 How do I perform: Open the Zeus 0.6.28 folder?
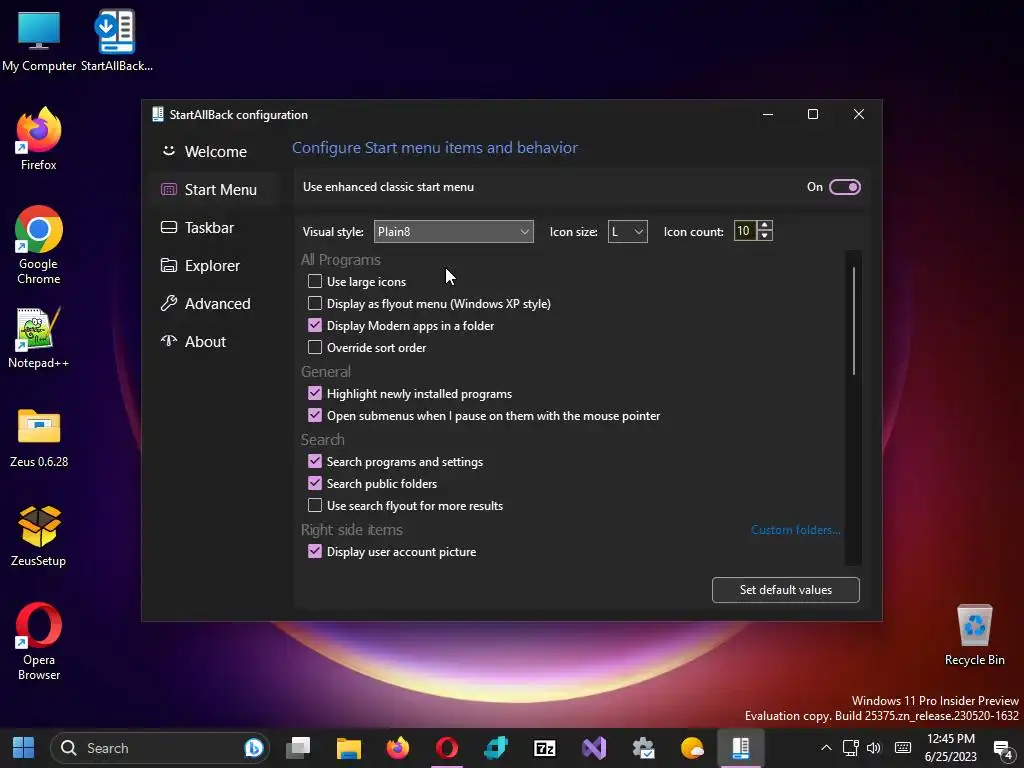tap(39, 438)
